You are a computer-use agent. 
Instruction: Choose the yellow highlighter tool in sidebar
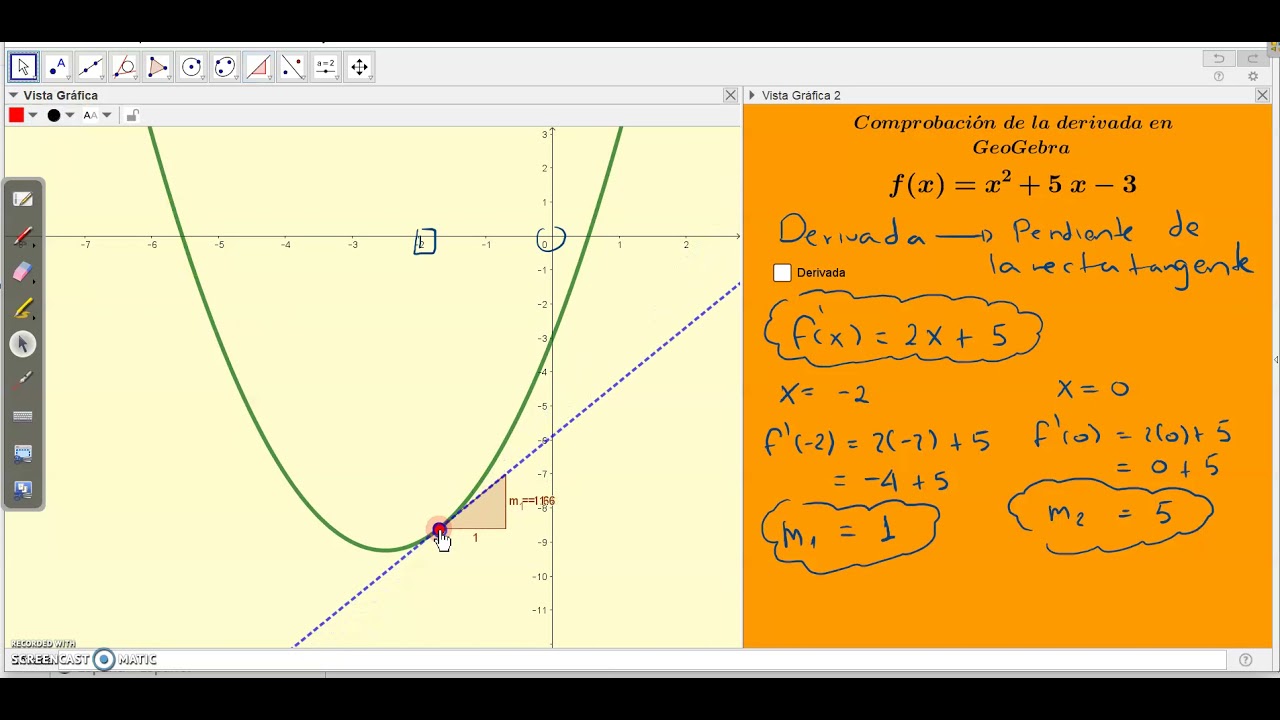pyautogui.click(x=23, y=308)
